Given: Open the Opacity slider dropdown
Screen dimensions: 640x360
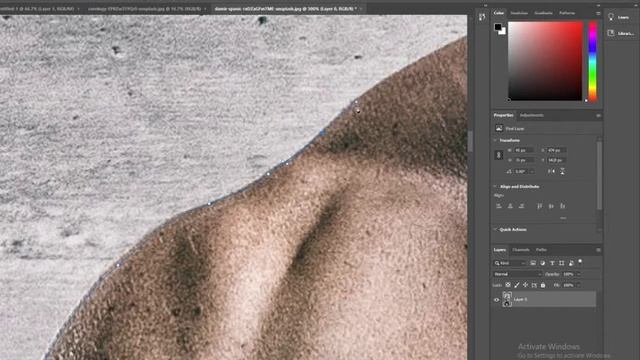Looking at the screenshot, I should point(578,274).
